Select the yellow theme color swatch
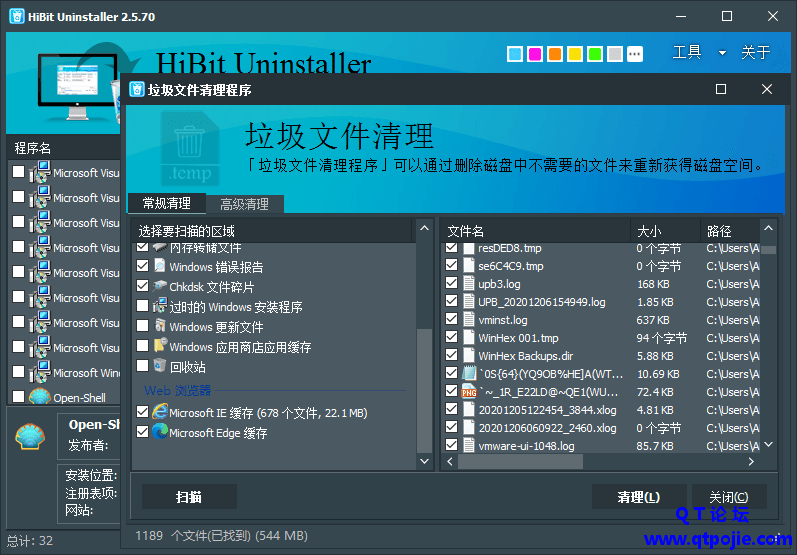This screenshot has width=797, height=555. tap(575, 54)
